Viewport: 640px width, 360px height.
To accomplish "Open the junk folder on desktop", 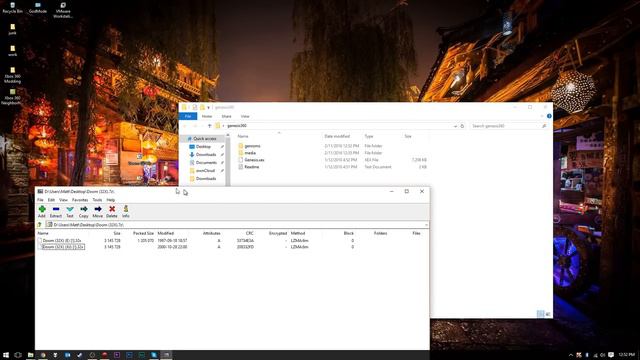I will point(12,29).
